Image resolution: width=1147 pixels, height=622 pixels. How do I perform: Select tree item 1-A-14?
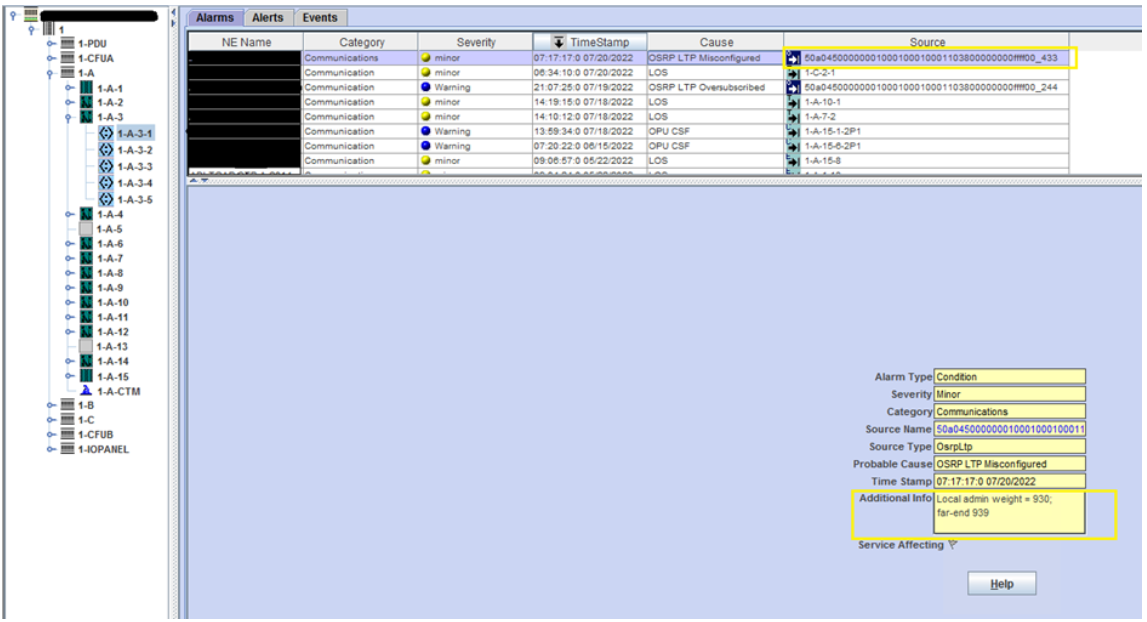tap(113, 361)
